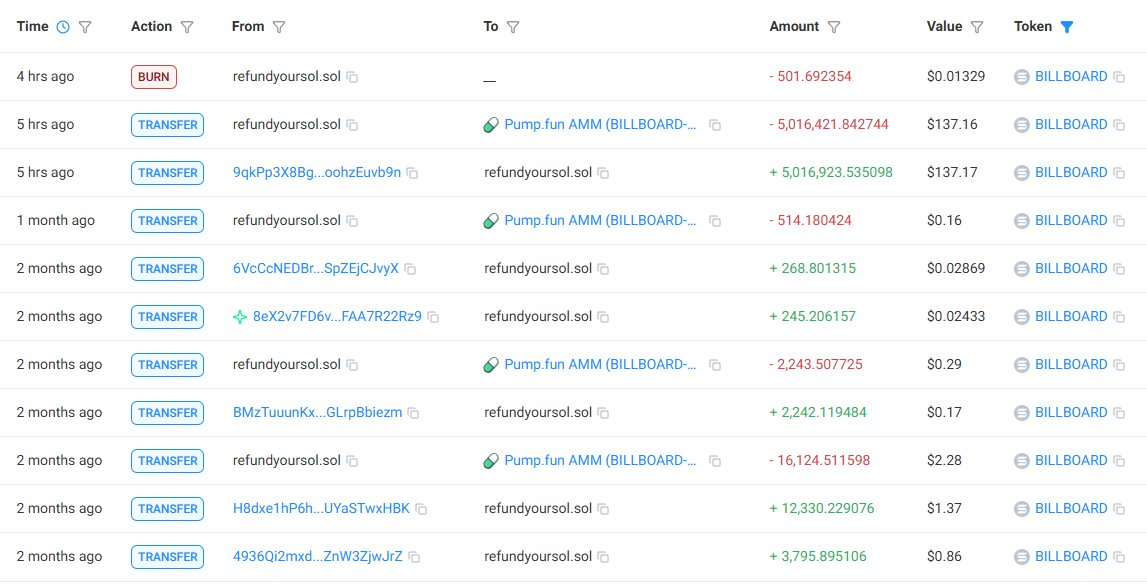Click TRANSFER badge in 1 month ago row
The height and width of the screenshot is (584, 1147).
pos(167,221)
